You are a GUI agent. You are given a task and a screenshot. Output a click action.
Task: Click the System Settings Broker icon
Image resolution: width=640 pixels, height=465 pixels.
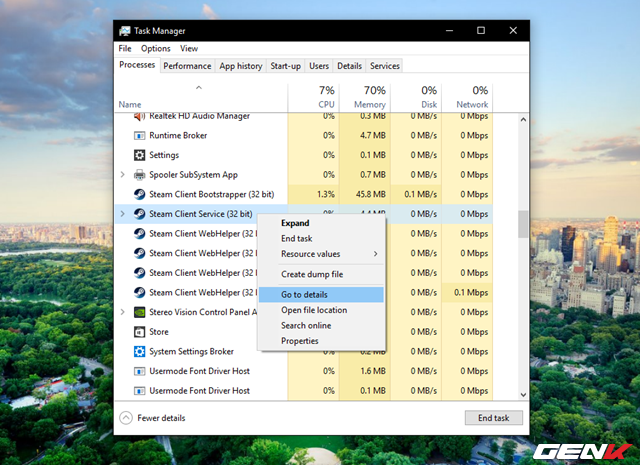140,352
